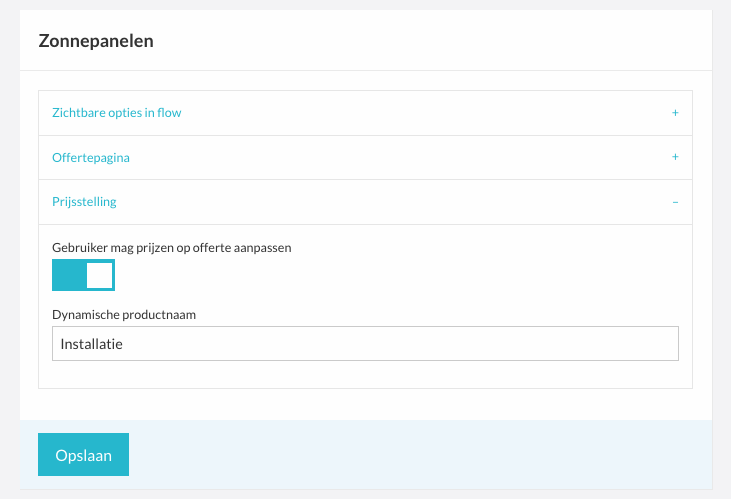Collapse the Prijsstelling accordion section
This screenshot has height=499, width=731.
coord(366,202)
